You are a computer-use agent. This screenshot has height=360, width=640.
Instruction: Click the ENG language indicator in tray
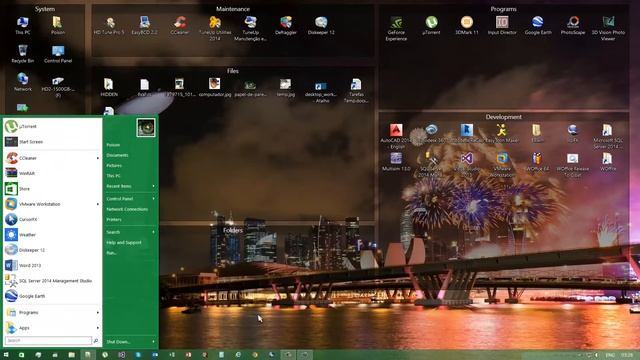610,355
